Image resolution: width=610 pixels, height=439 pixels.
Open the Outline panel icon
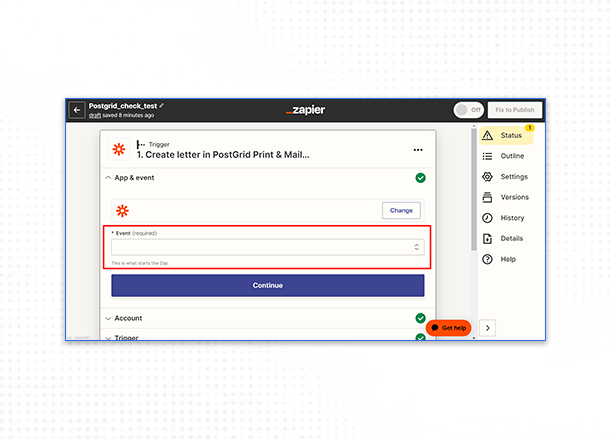[x=487, y=156]
